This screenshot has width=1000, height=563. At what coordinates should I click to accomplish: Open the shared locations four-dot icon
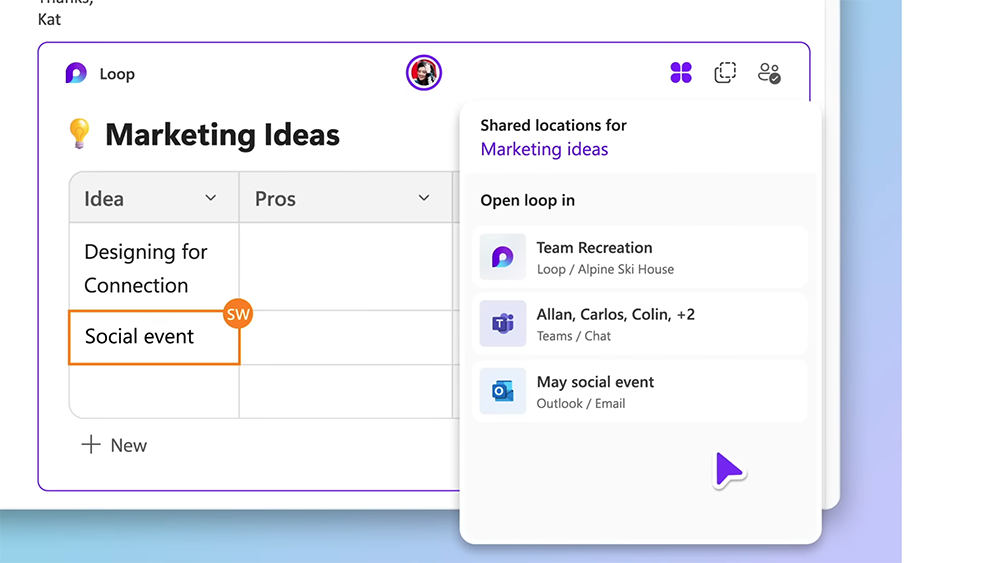[x=681, y=73]
